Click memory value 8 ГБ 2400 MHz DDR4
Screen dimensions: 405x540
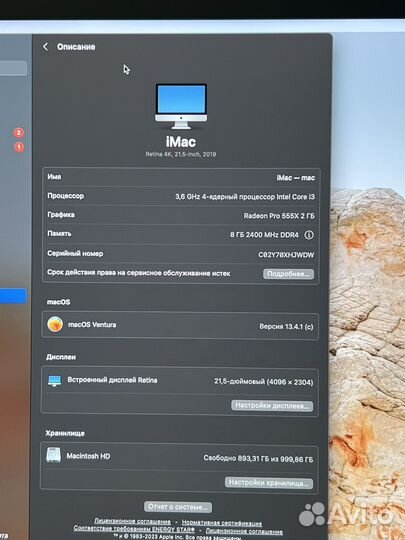pos(264,235)
